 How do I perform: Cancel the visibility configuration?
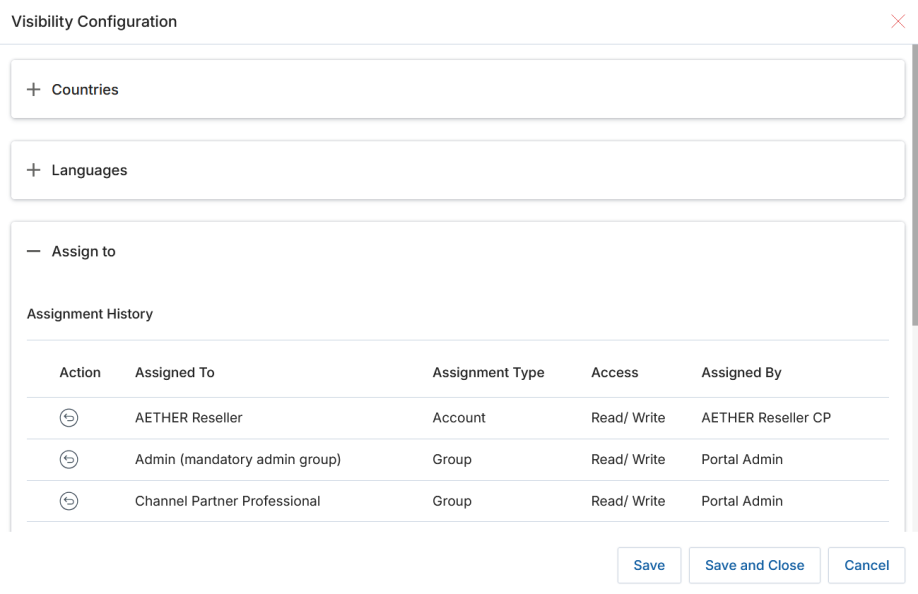(866, 565)
